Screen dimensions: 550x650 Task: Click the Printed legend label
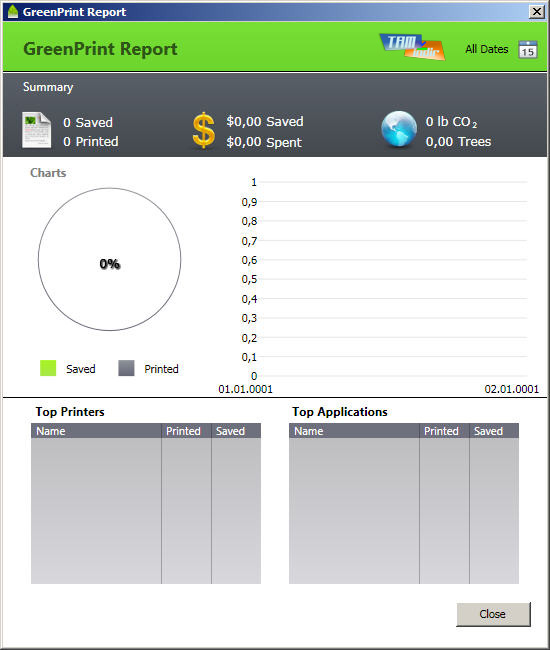(x=161, y=369)
